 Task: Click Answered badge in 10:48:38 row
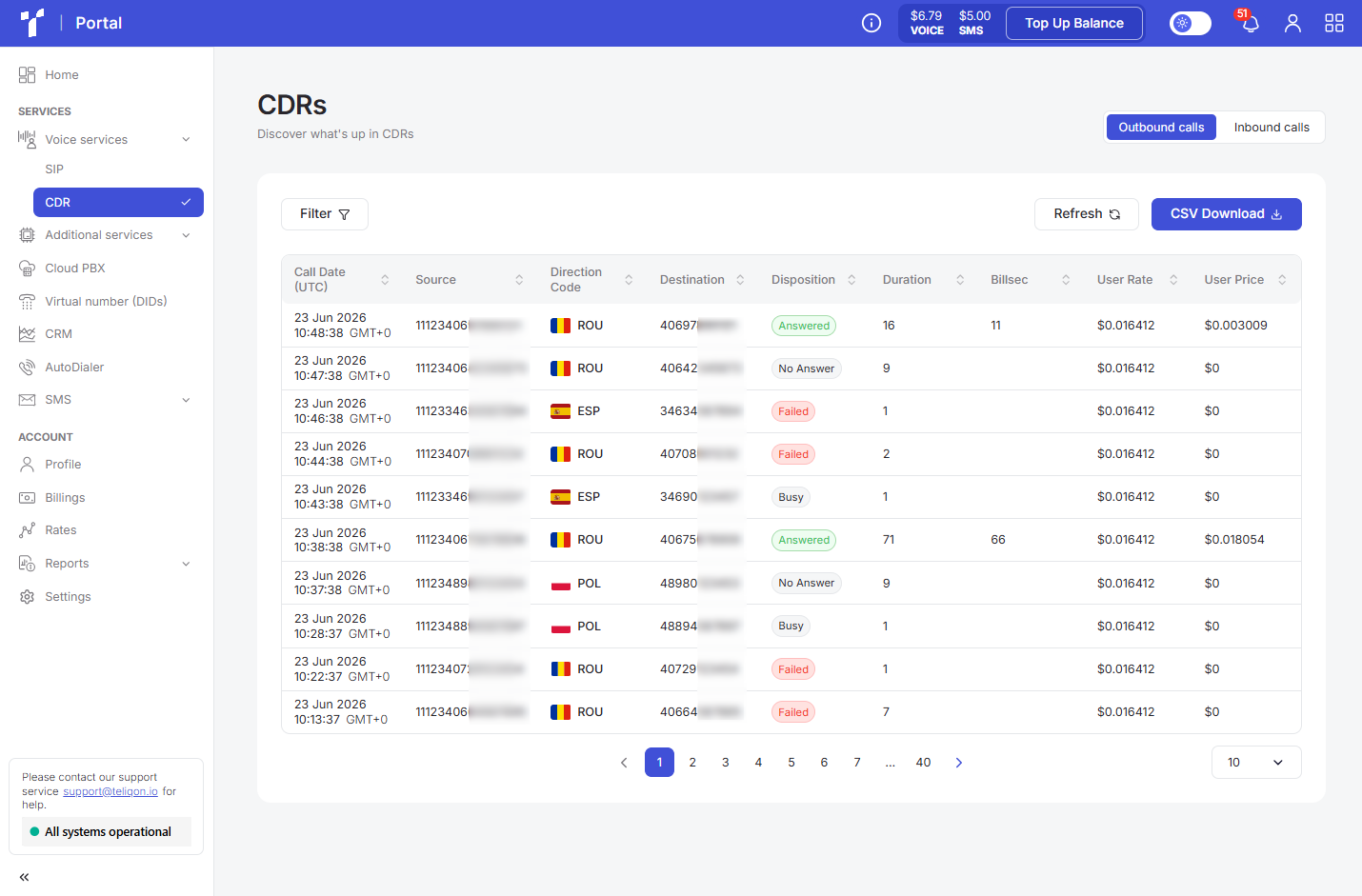(x=804, y=326)
